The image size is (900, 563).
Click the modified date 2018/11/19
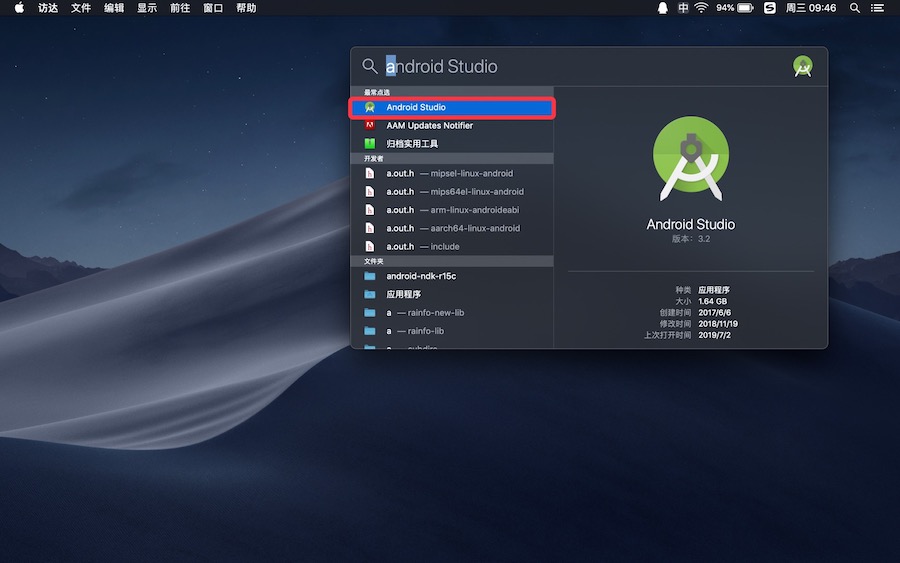[718, 324]
